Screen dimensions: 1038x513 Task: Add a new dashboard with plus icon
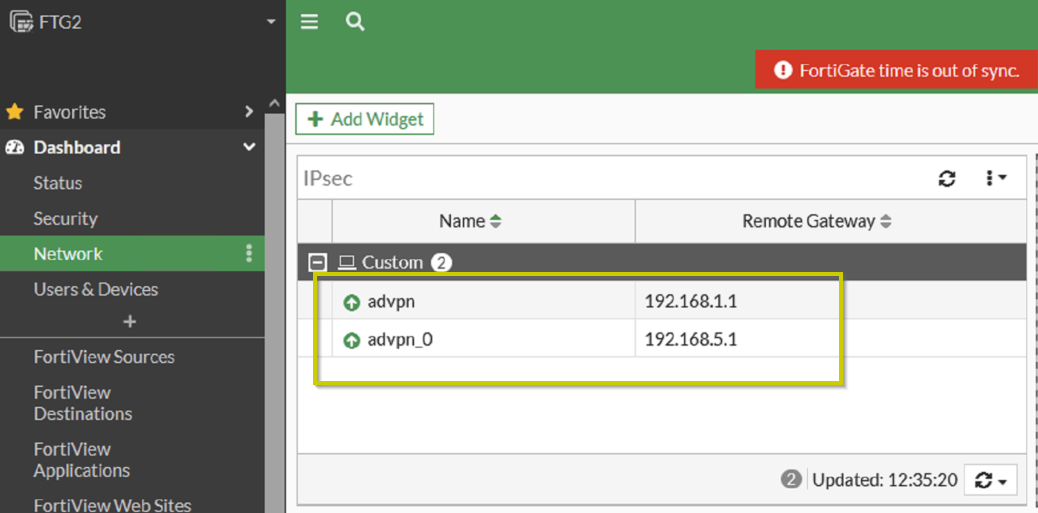click(130, 322)
